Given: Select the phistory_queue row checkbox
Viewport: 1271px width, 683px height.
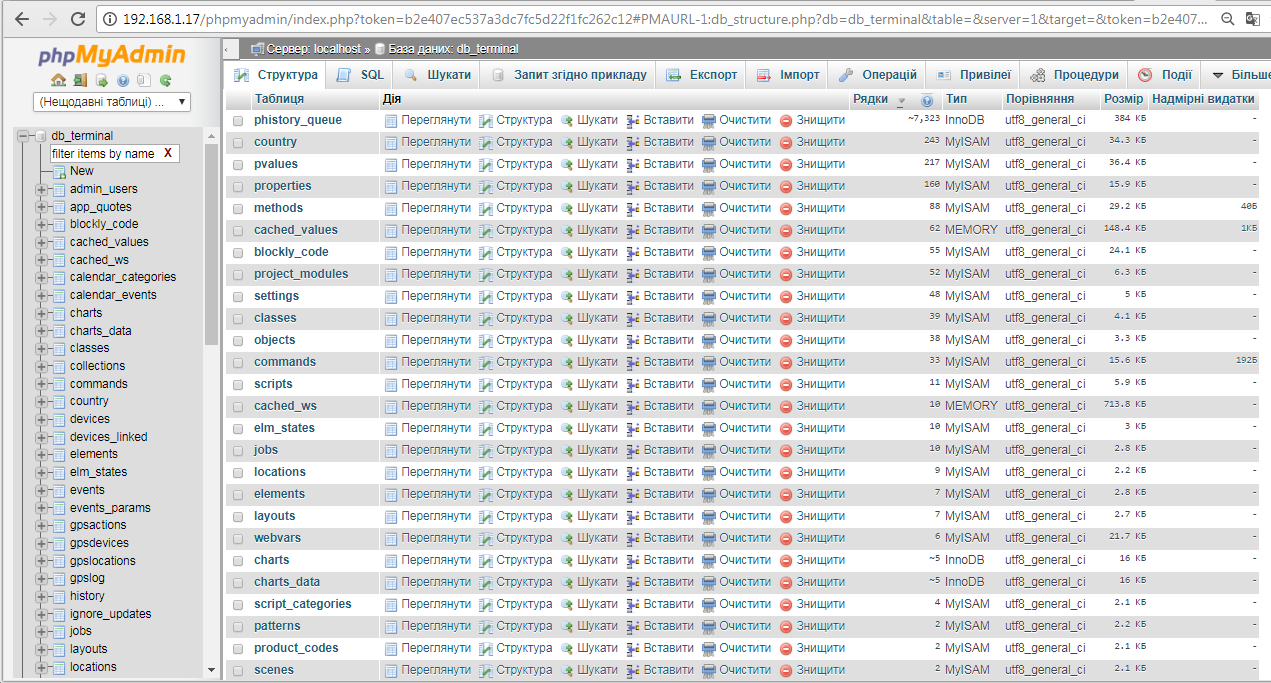Looking at the screenshot, I should pyautogui.click(x=237, y=119).
